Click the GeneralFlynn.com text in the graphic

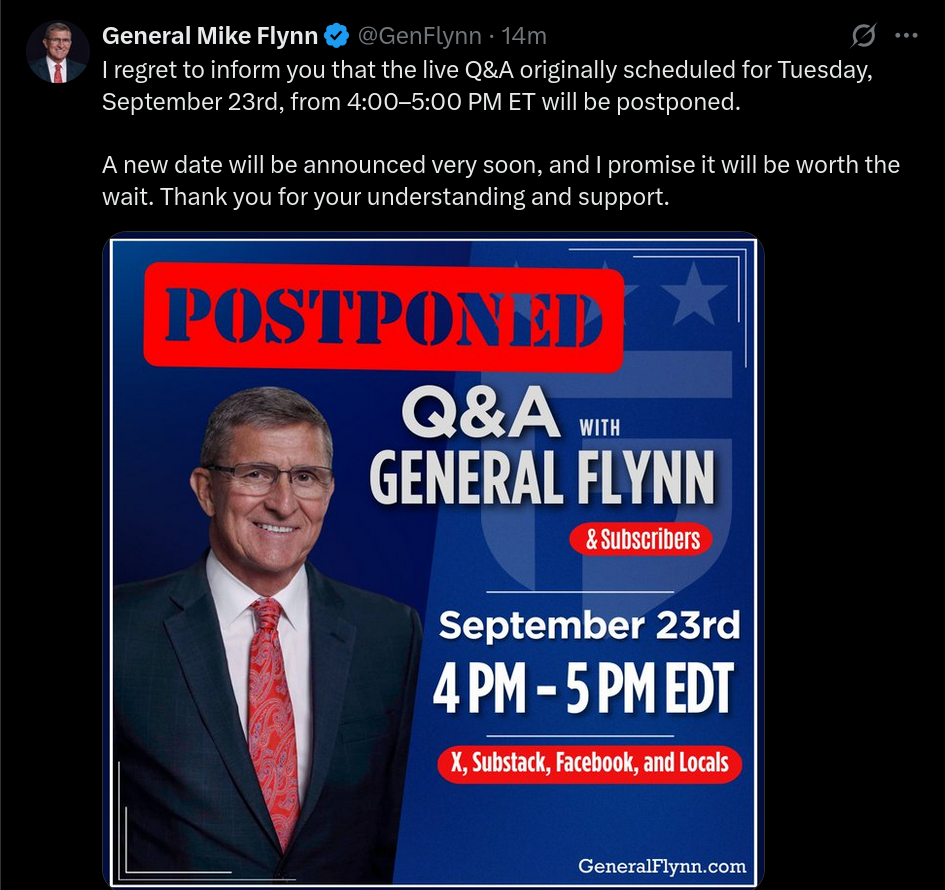662,866
